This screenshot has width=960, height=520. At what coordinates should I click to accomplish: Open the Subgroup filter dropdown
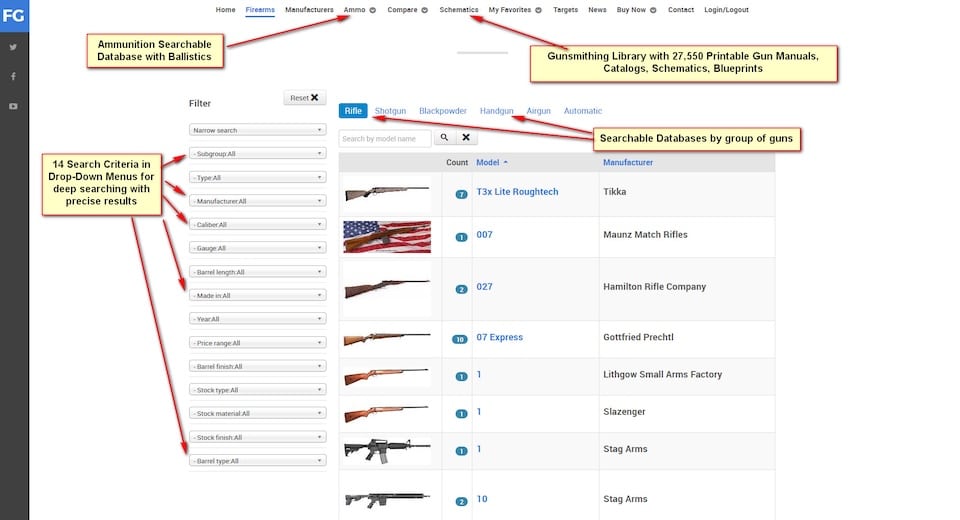(257, 154)
